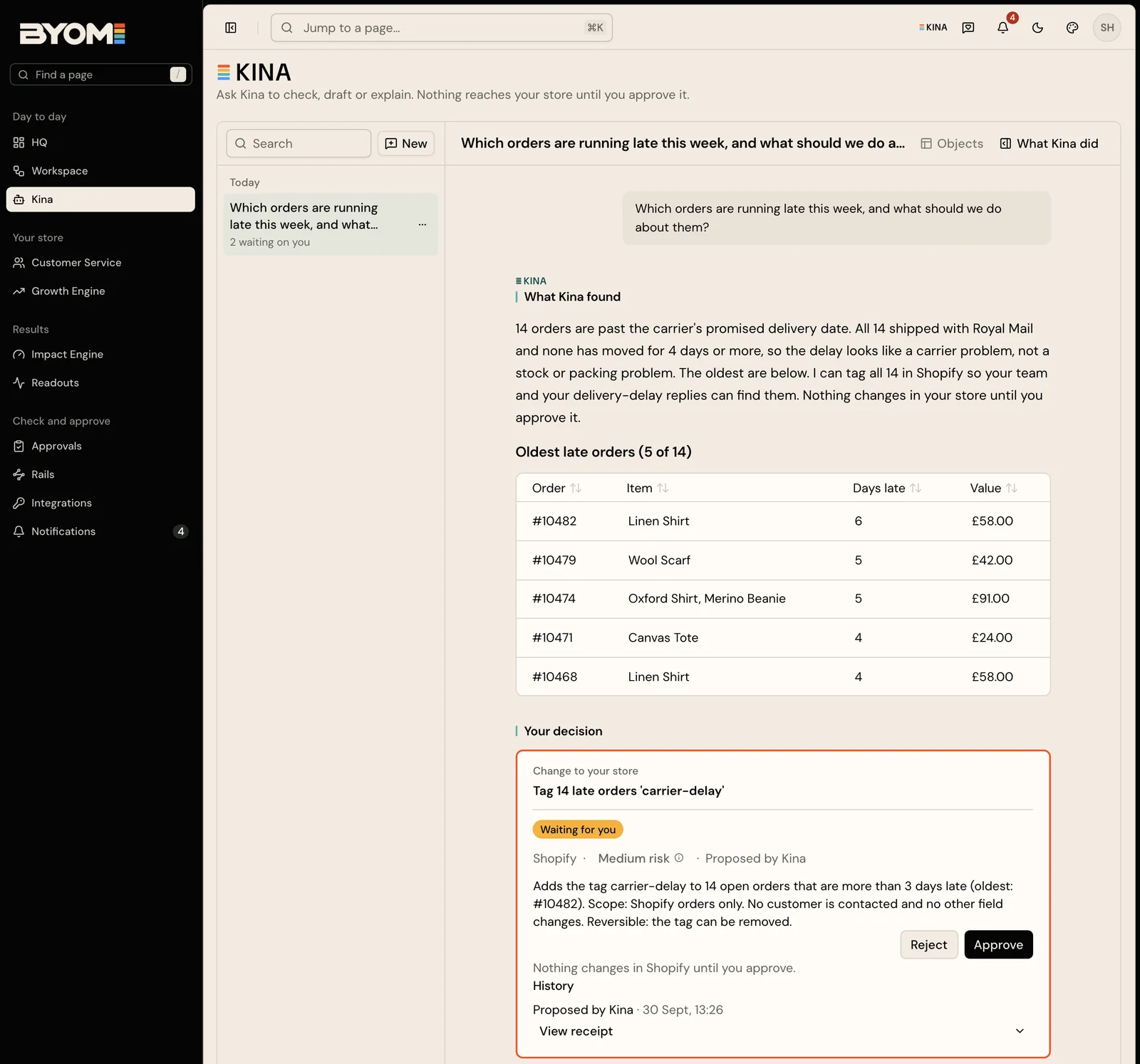Open Impact Engine page
Image resolution: width=1140 pixels, height=1064 pixels.
pos(100,355)
